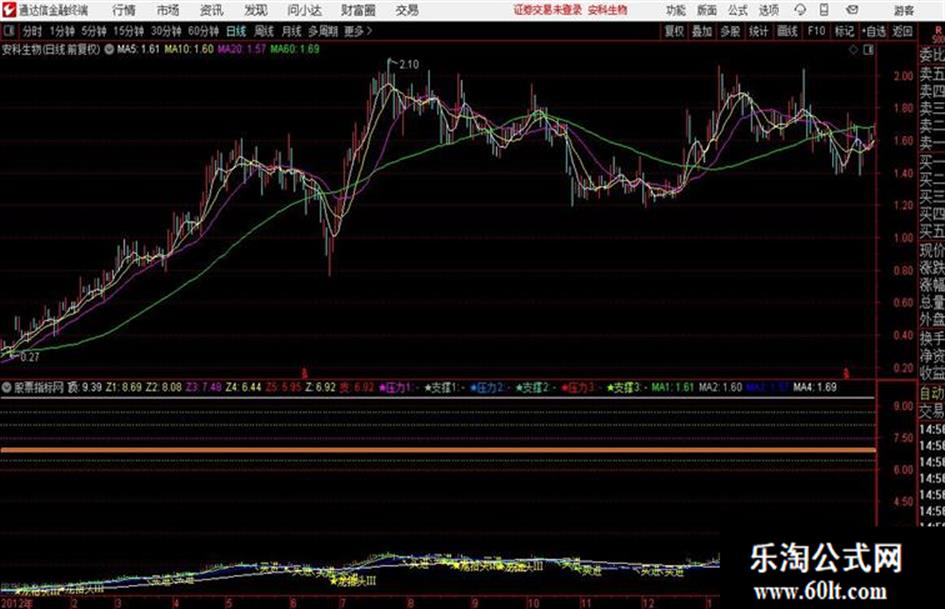The width and height of the screenshot is (945, 609).
Task: Click the 证券交易未登录 login link
Action: (x=548, y=10)
